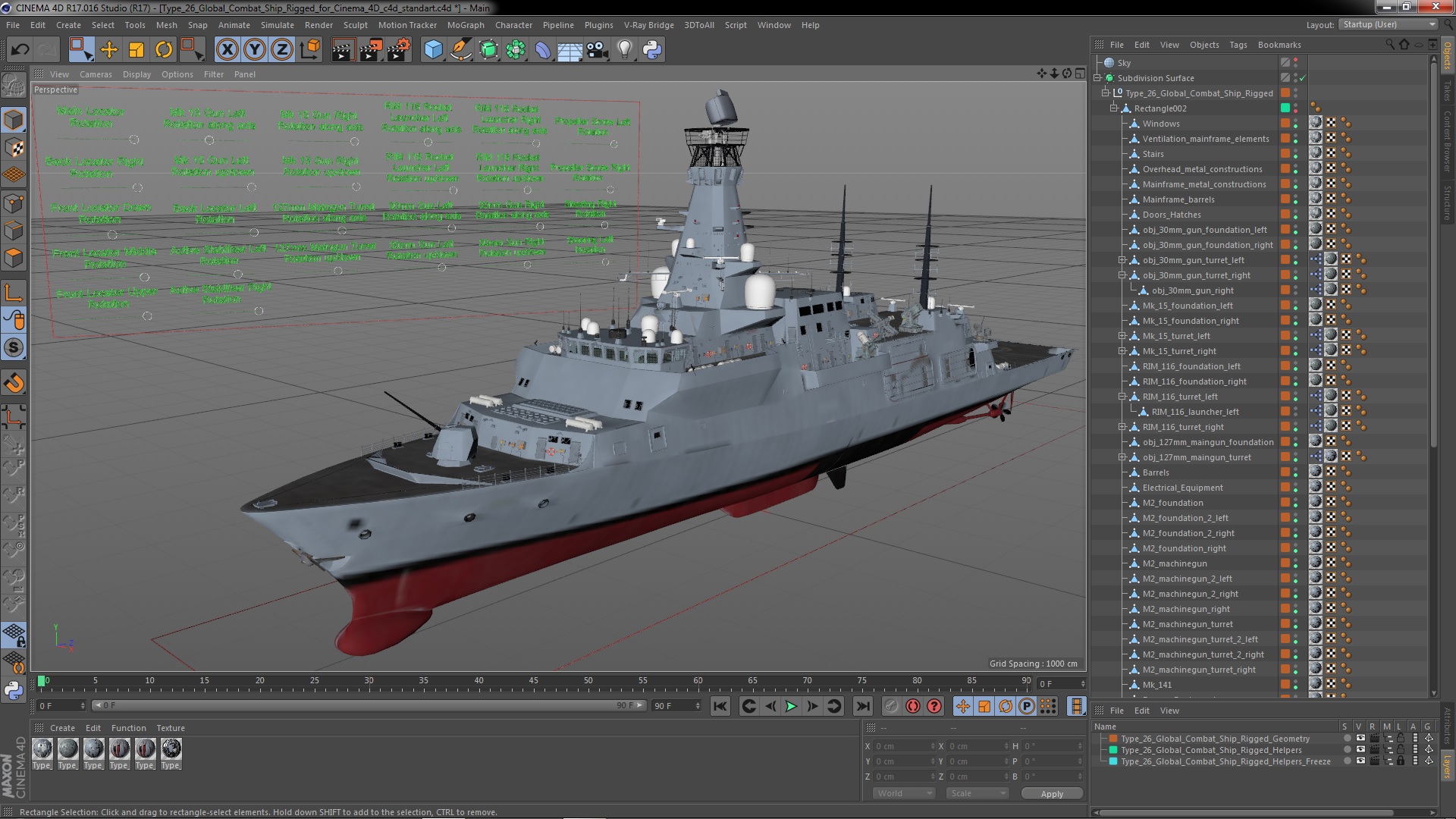Open the spline Pen tool

coord(460,50)
